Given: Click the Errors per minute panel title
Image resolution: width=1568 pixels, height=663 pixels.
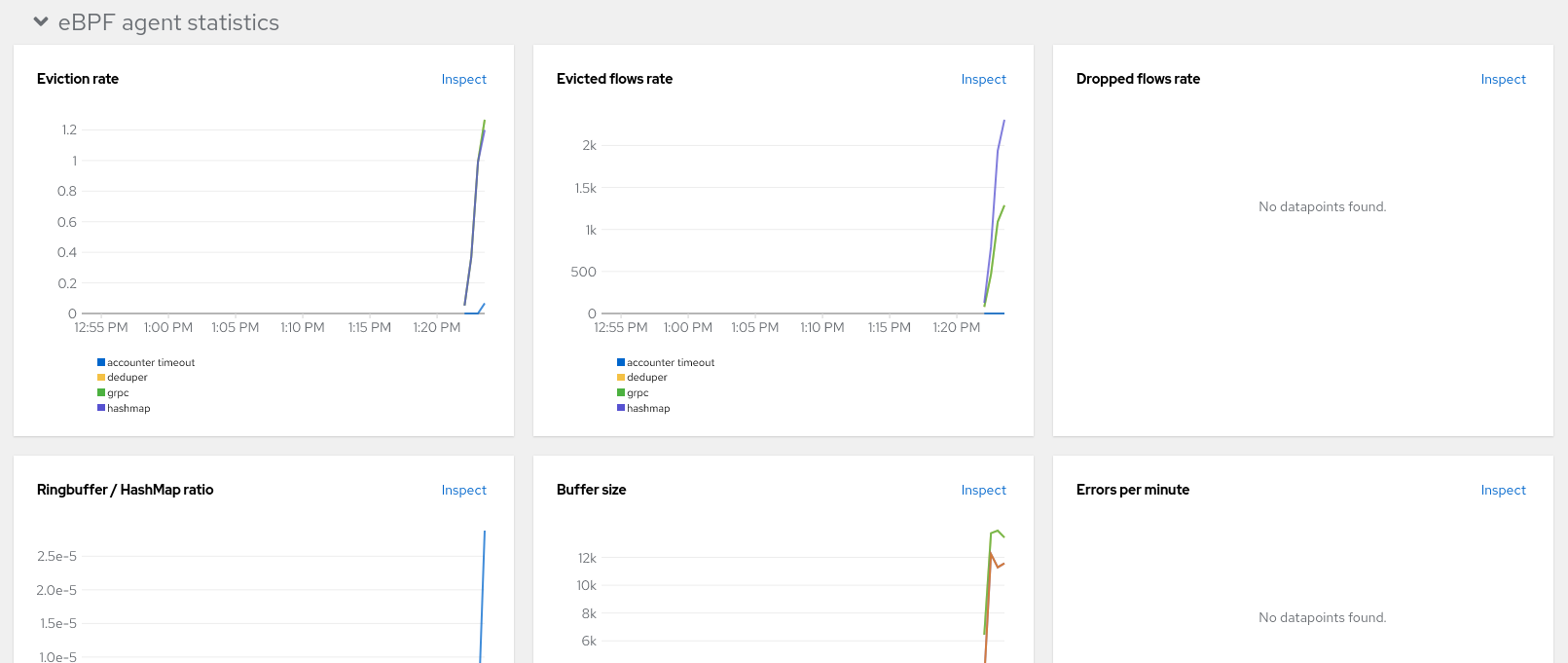Looking at the screenshot, I should point(1132,490).
